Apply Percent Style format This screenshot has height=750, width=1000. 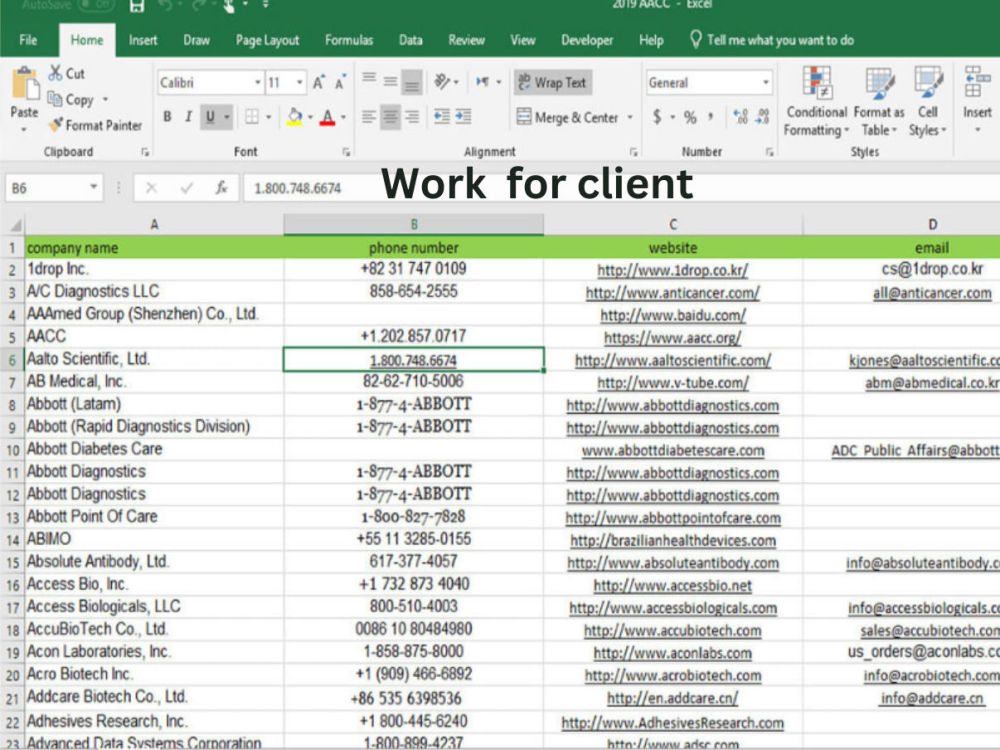coord(690,117)
